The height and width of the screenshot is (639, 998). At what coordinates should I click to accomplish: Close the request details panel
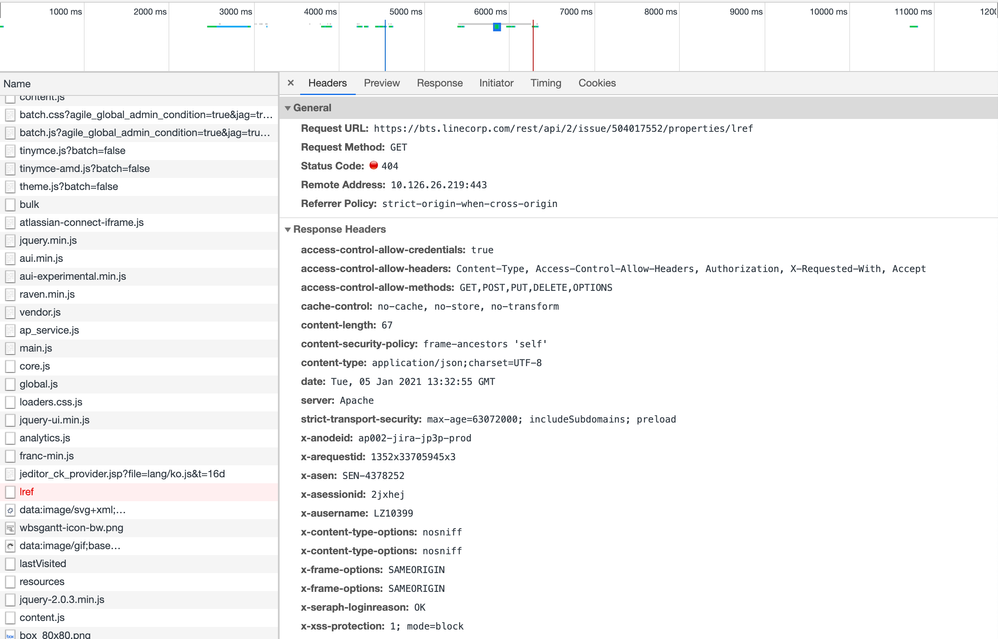(291, 83)
